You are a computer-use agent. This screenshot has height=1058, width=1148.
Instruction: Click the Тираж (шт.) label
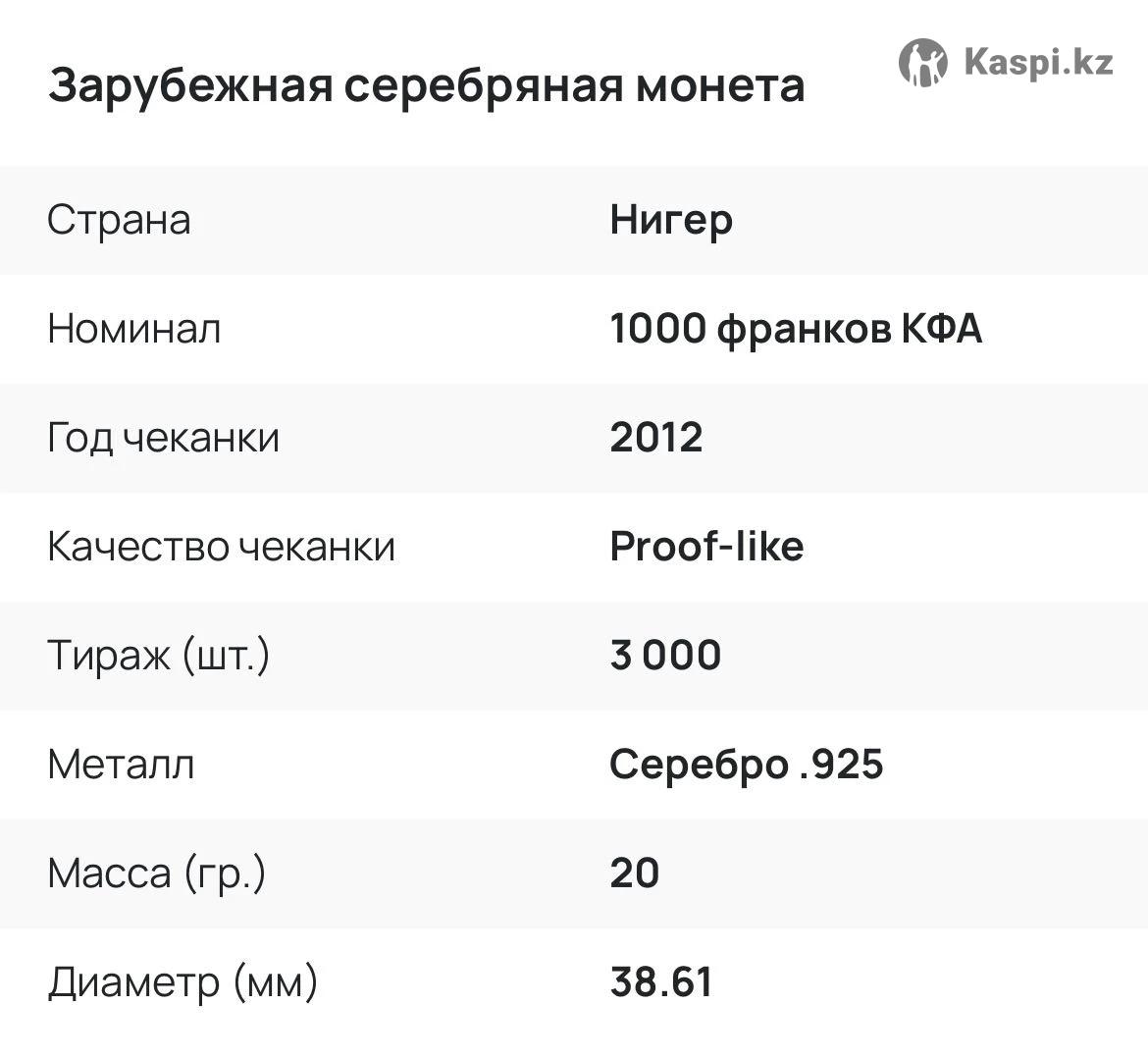point(159,655)
